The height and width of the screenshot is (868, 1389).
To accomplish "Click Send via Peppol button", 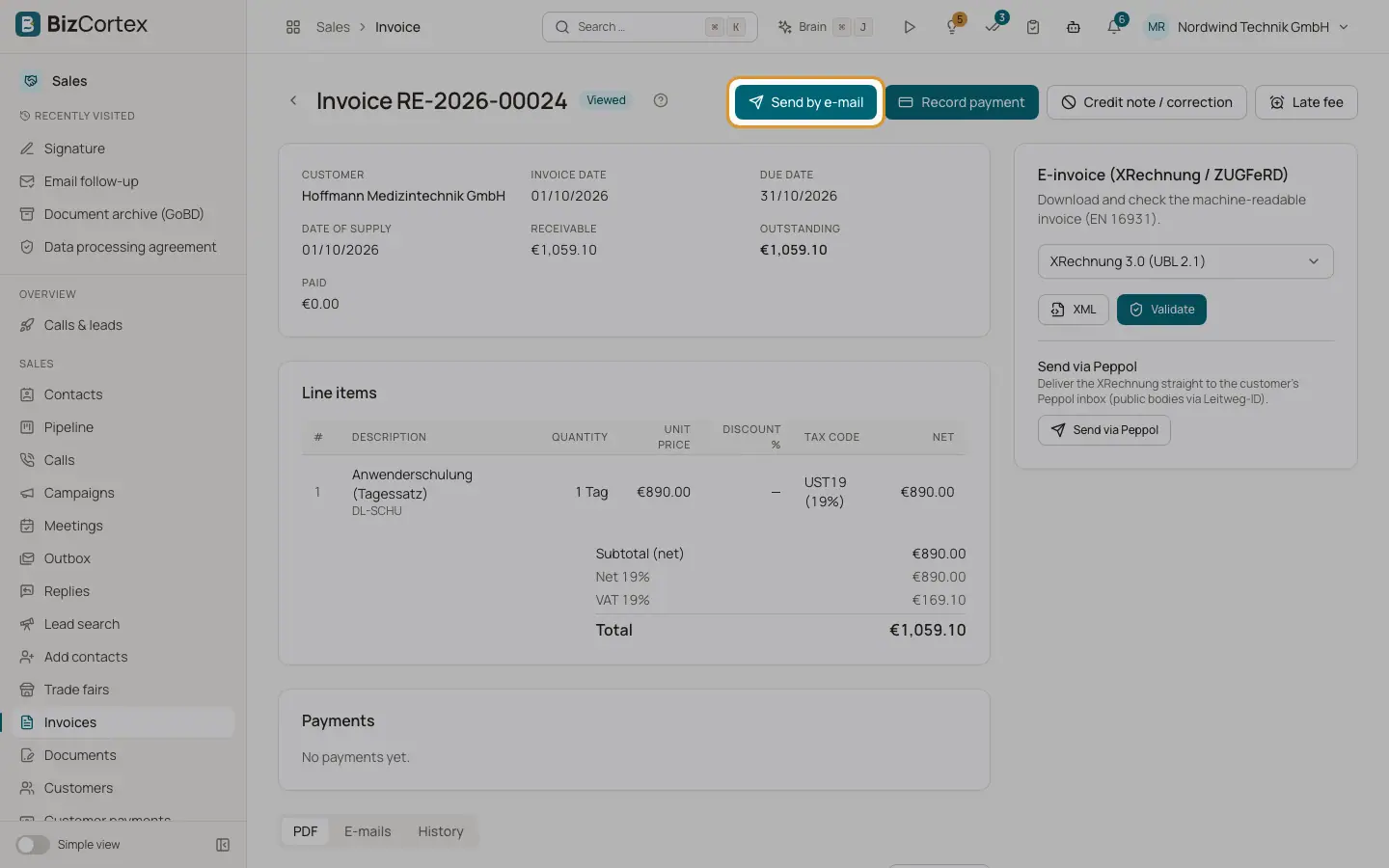I will click(1104, 430).
